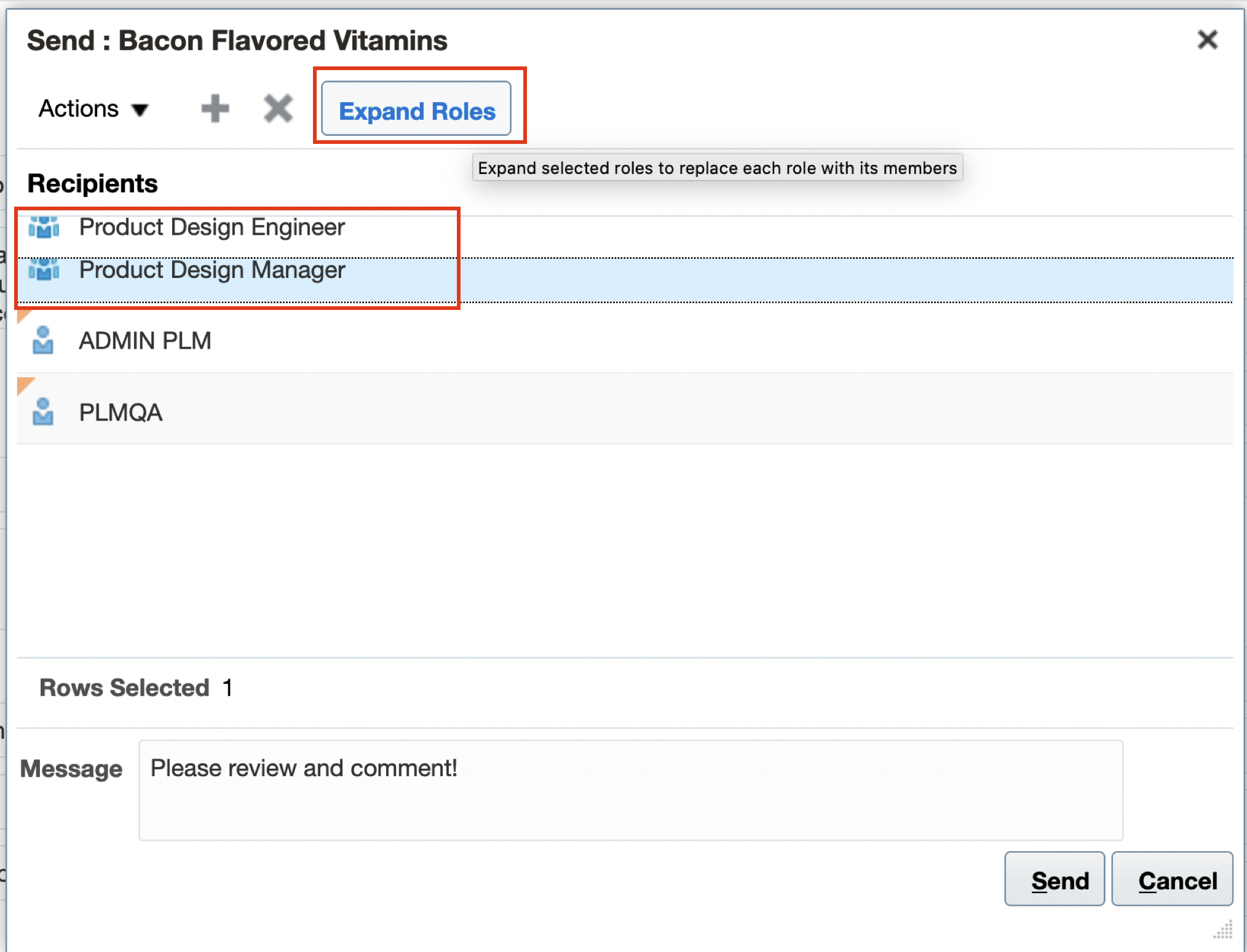1247x952 pixels.
Task: Remove recipient using the X delete icon
Action: tap(278, 108)
